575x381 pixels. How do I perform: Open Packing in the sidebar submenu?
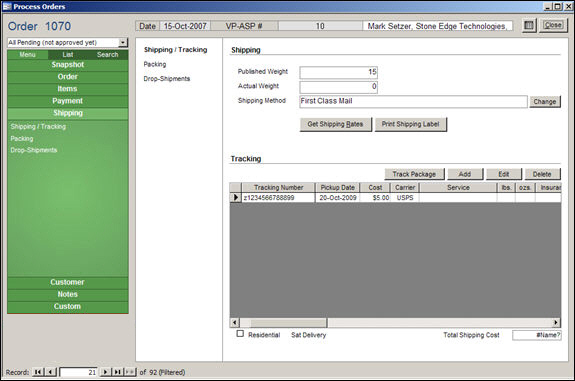tap(22, 139)
